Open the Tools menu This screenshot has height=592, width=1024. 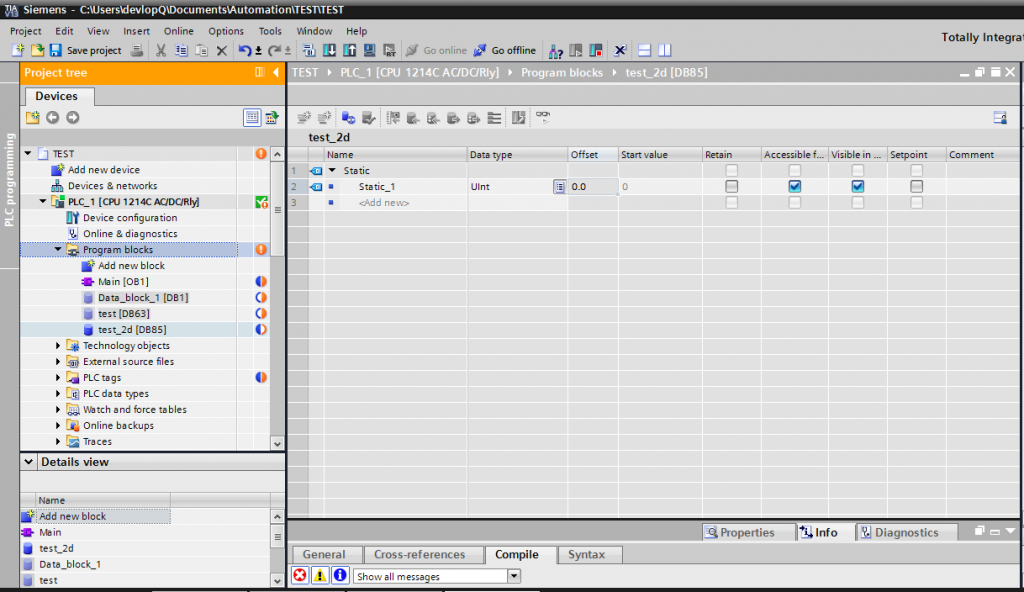[270, 31]
